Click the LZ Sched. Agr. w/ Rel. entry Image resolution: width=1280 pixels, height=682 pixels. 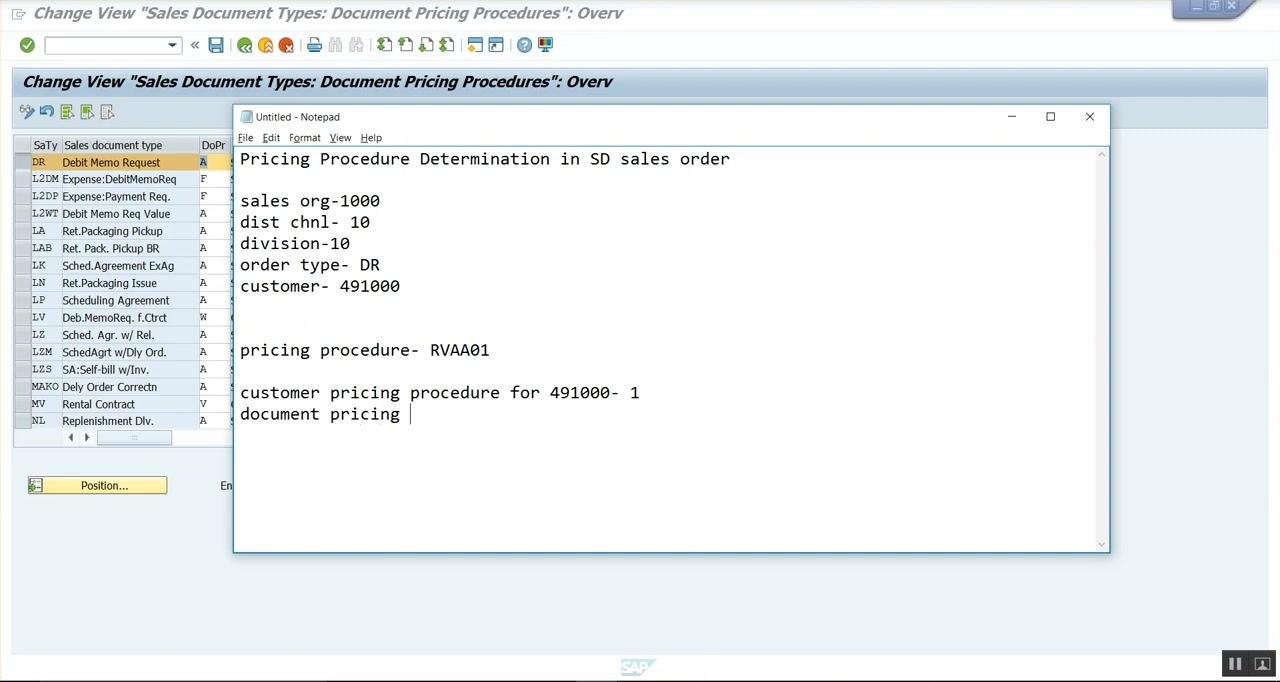(114, 335)
